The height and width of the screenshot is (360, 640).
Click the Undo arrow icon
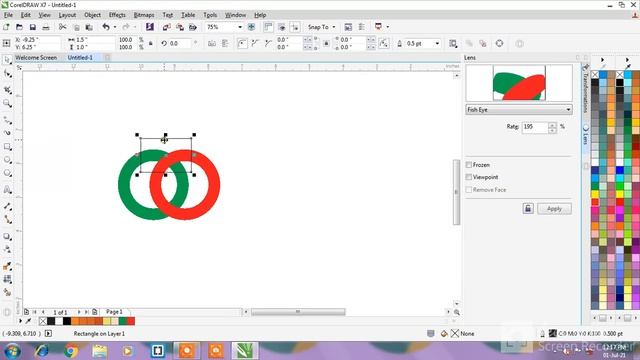(106, 27)
